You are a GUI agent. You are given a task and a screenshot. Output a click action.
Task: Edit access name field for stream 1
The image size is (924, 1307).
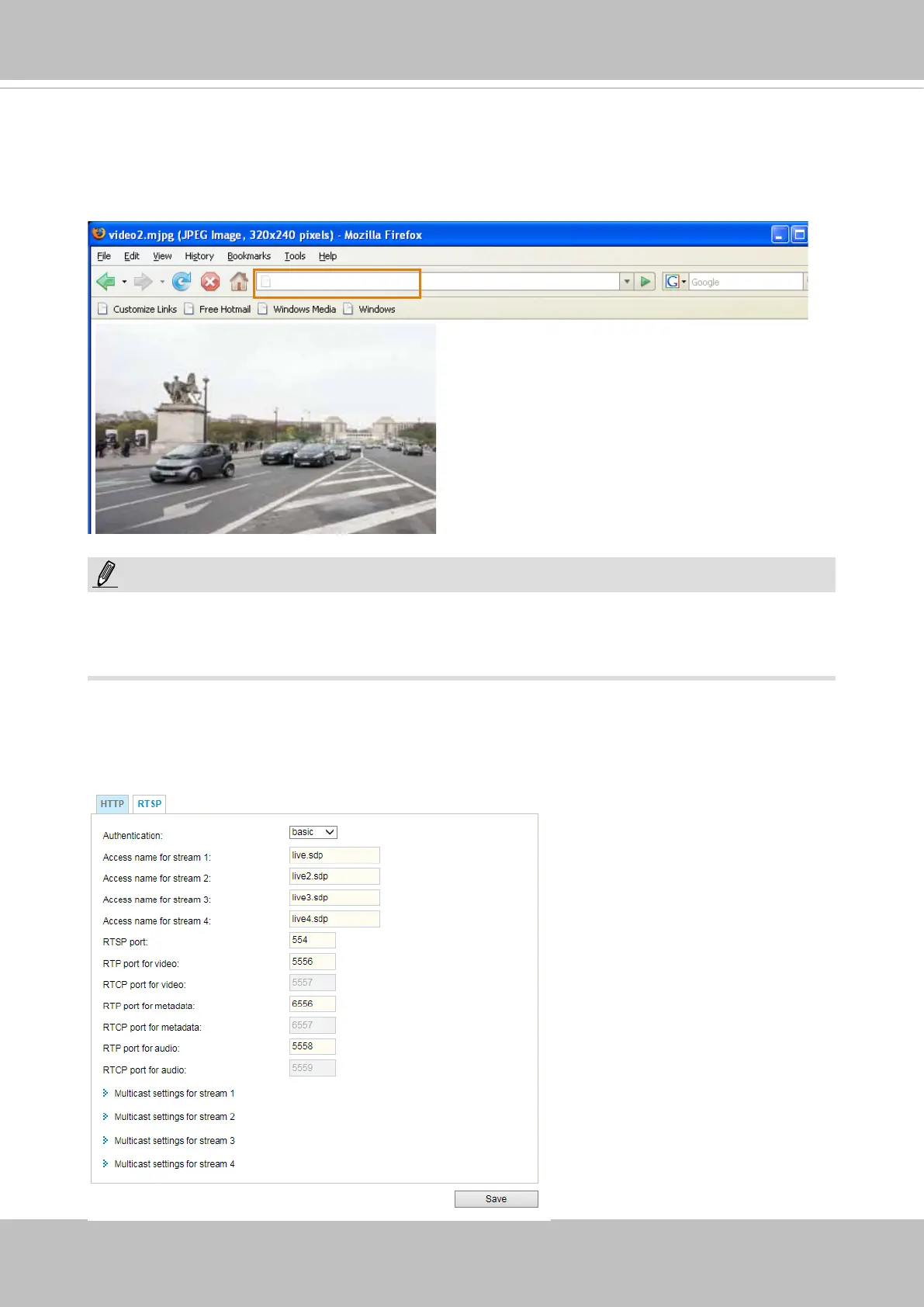point(334,855)
